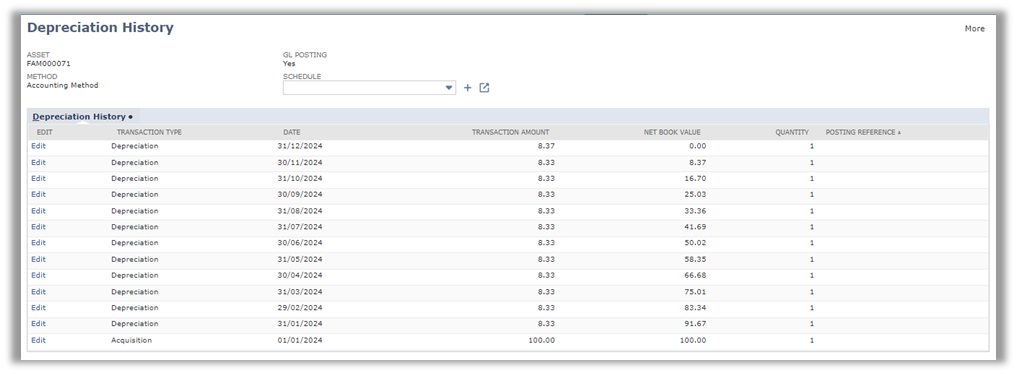This screenshot has height=374, width=1017.
Task: Click net book value 75.01
Action: tap(695, 292)
